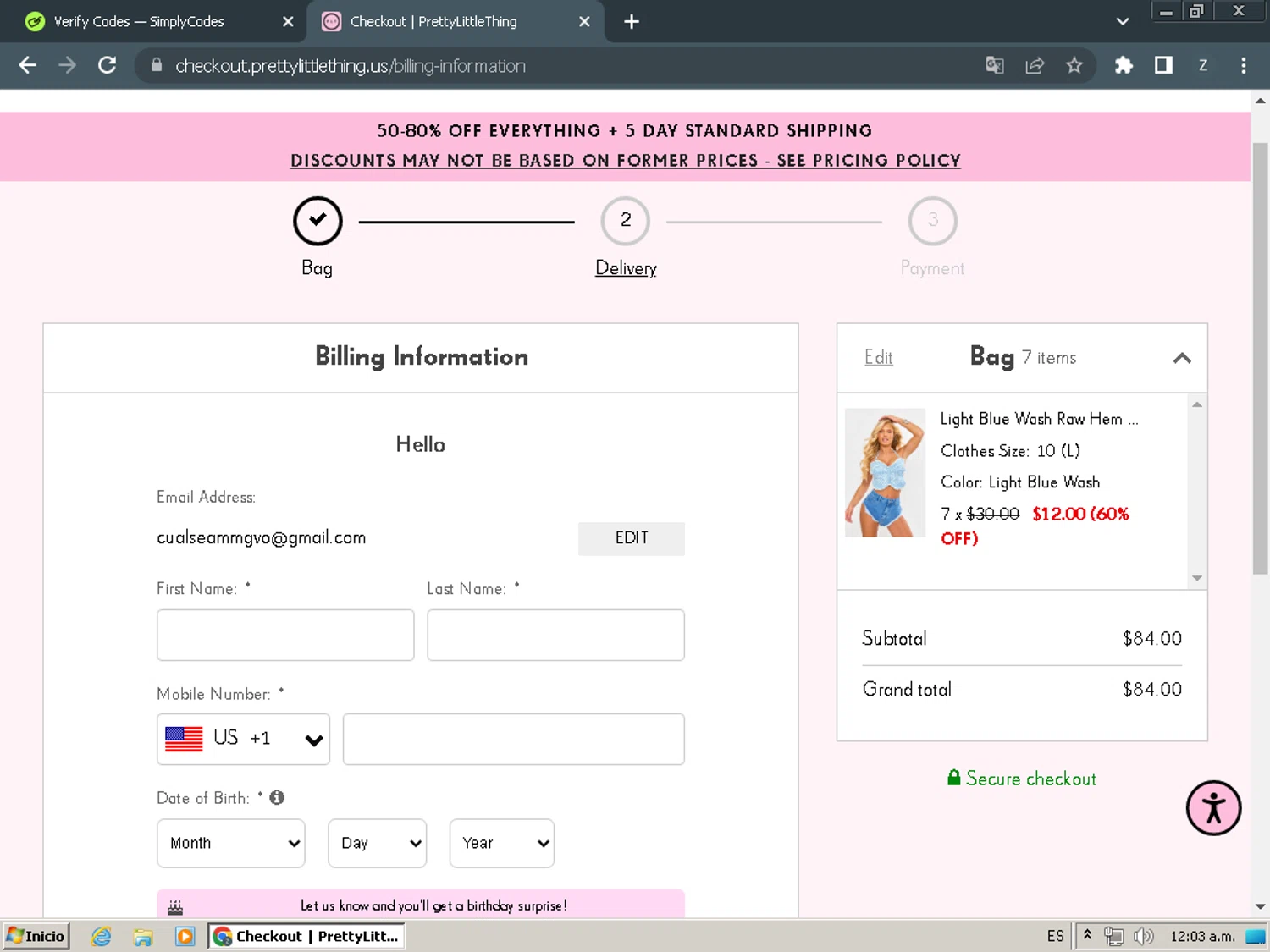The height and width of the screenshot is (952, 1270).
Task: Open the US +1 country code dropdown
Action: [243, 739]
